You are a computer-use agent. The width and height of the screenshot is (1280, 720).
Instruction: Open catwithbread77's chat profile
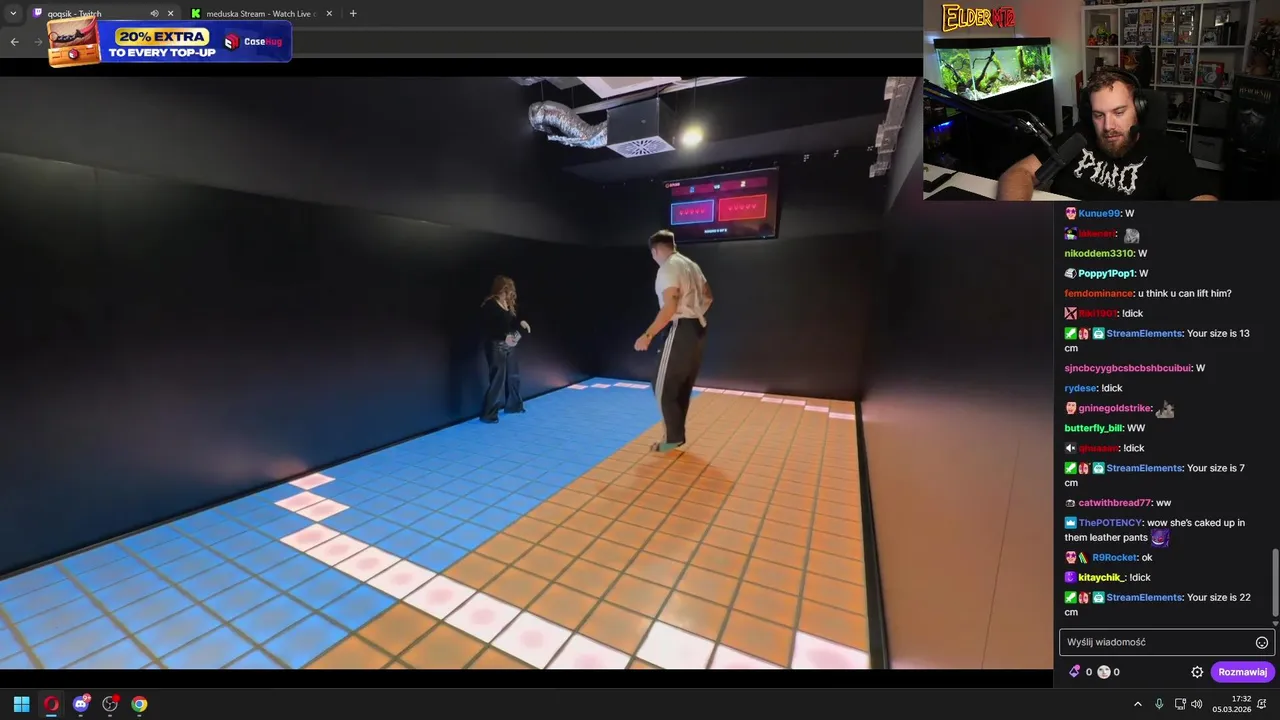tap(1114, 503)
